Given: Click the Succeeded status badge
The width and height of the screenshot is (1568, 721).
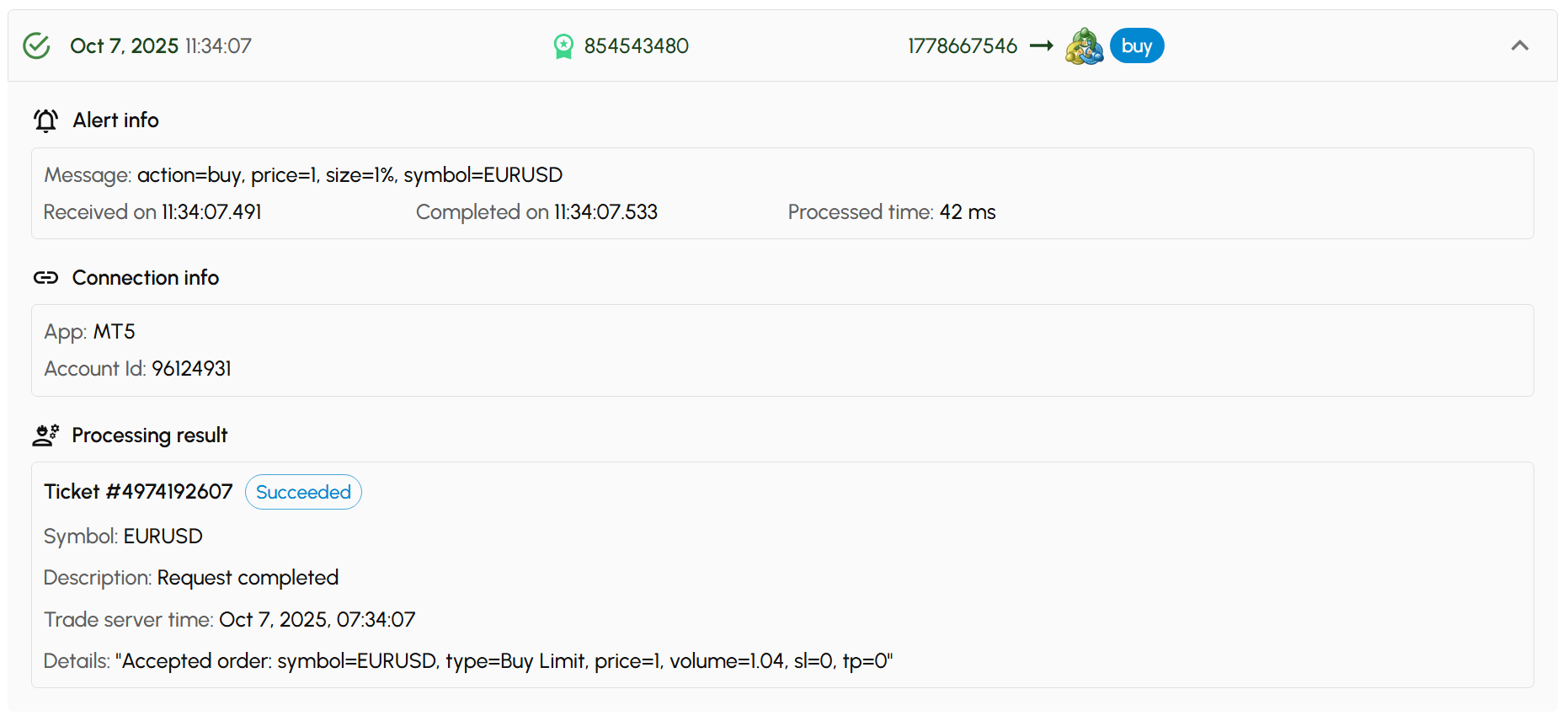Looking at the screenshot, I should pyautogui.click(x=303, y=492).
